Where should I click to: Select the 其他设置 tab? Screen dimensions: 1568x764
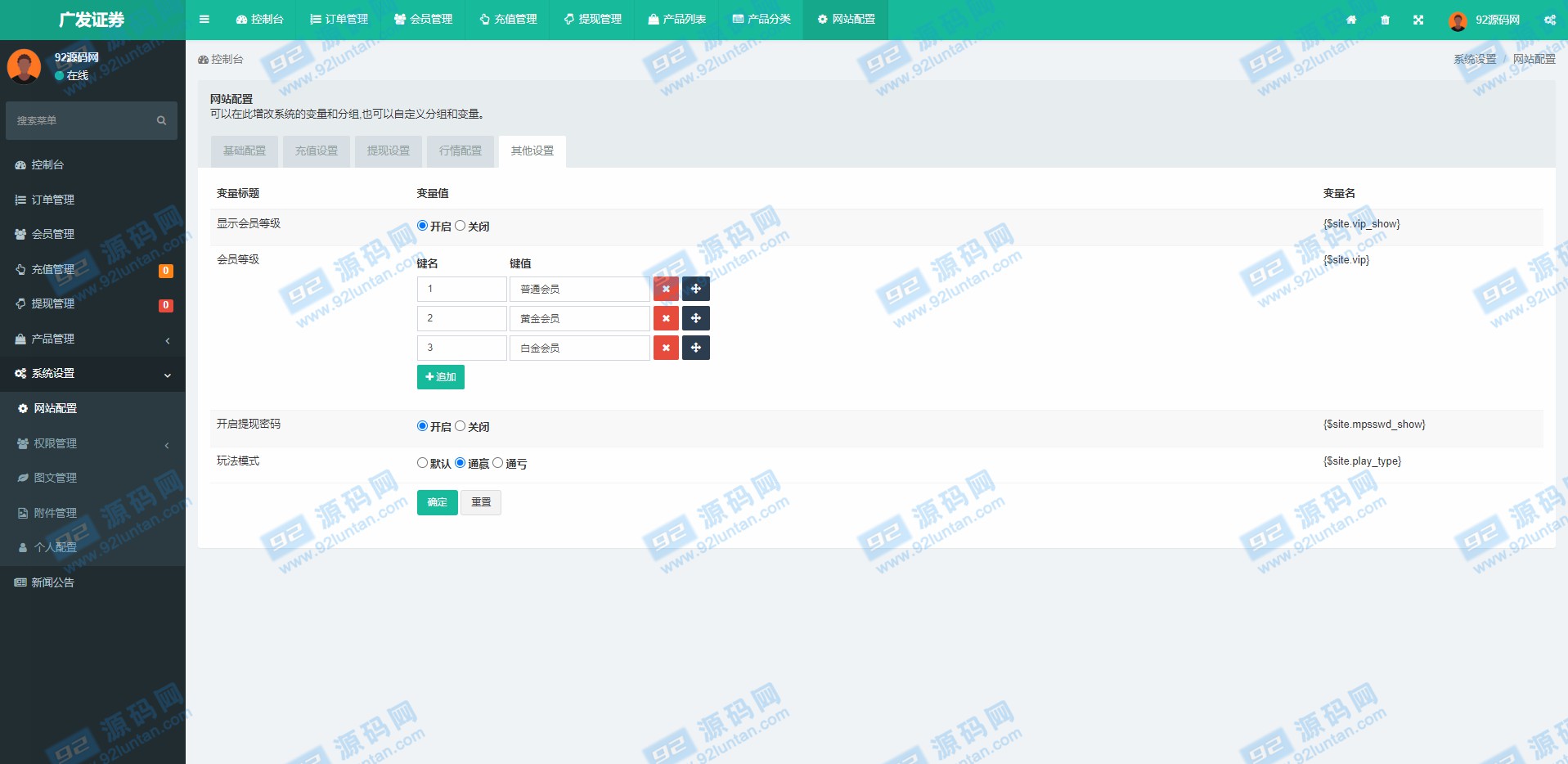pos(532,151)
